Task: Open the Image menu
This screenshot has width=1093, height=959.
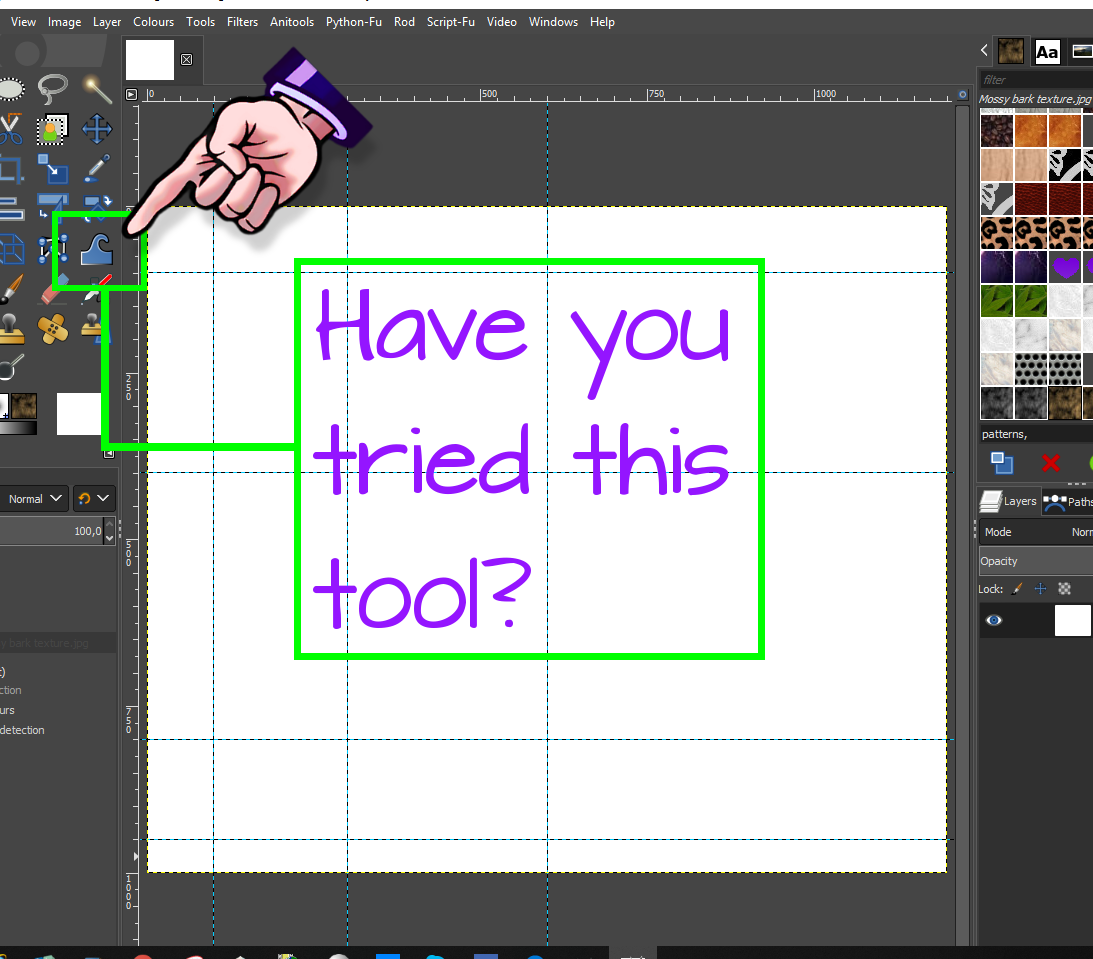Action: 64,22
